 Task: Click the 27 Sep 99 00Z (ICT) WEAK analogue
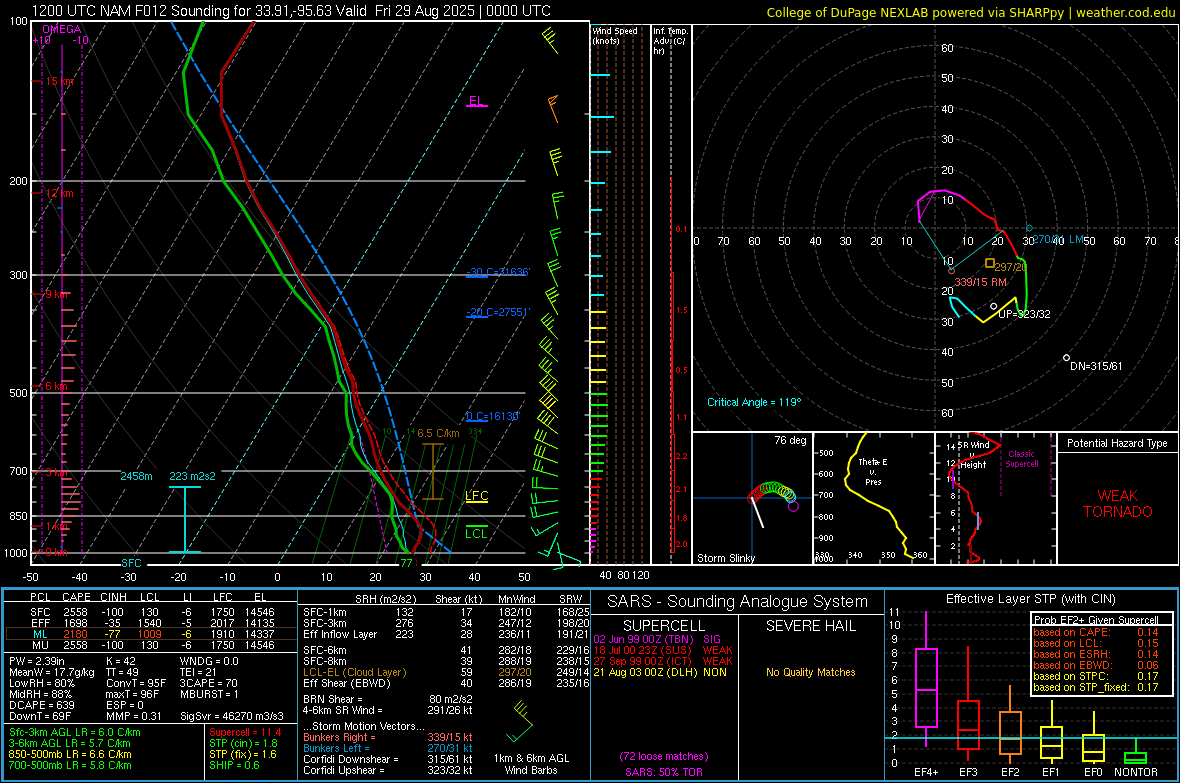pos(663,661)
